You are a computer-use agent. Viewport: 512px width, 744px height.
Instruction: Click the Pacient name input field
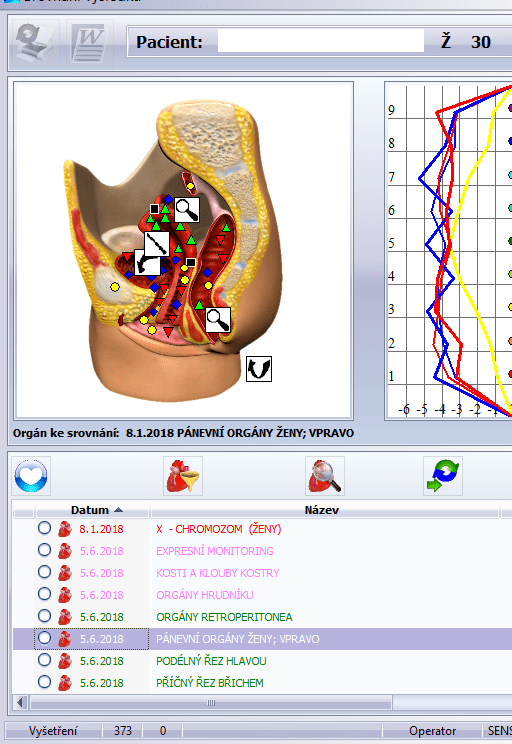pos(321,41)
